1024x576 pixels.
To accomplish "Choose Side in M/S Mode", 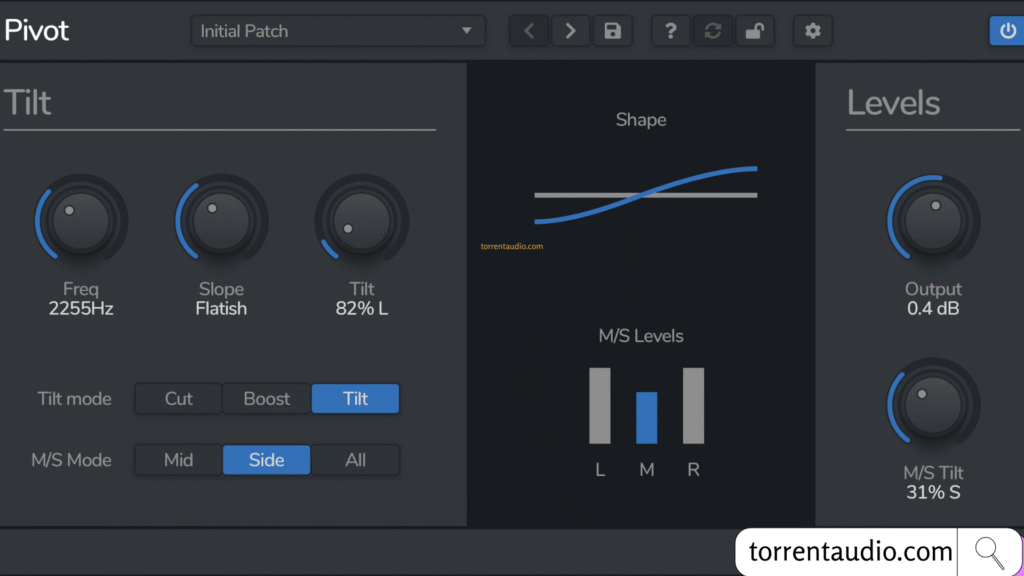I will pyautogui.click(x=266, y=460).
